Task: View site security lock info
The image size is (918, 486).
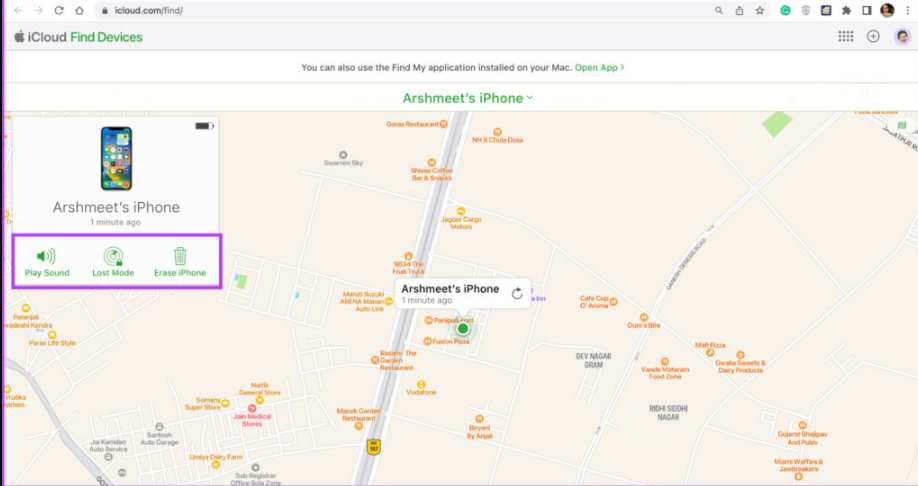Action: tap(105, 11)
